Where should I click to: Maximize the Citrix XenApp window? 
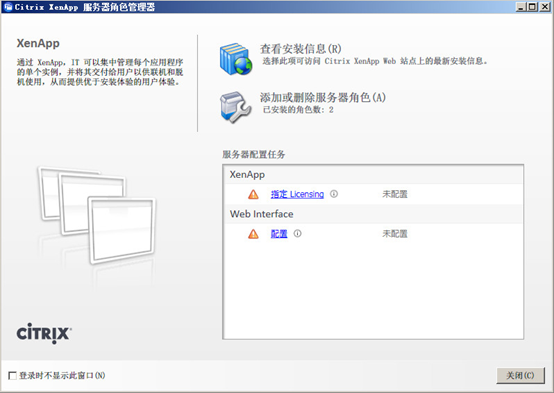(532, 7)
